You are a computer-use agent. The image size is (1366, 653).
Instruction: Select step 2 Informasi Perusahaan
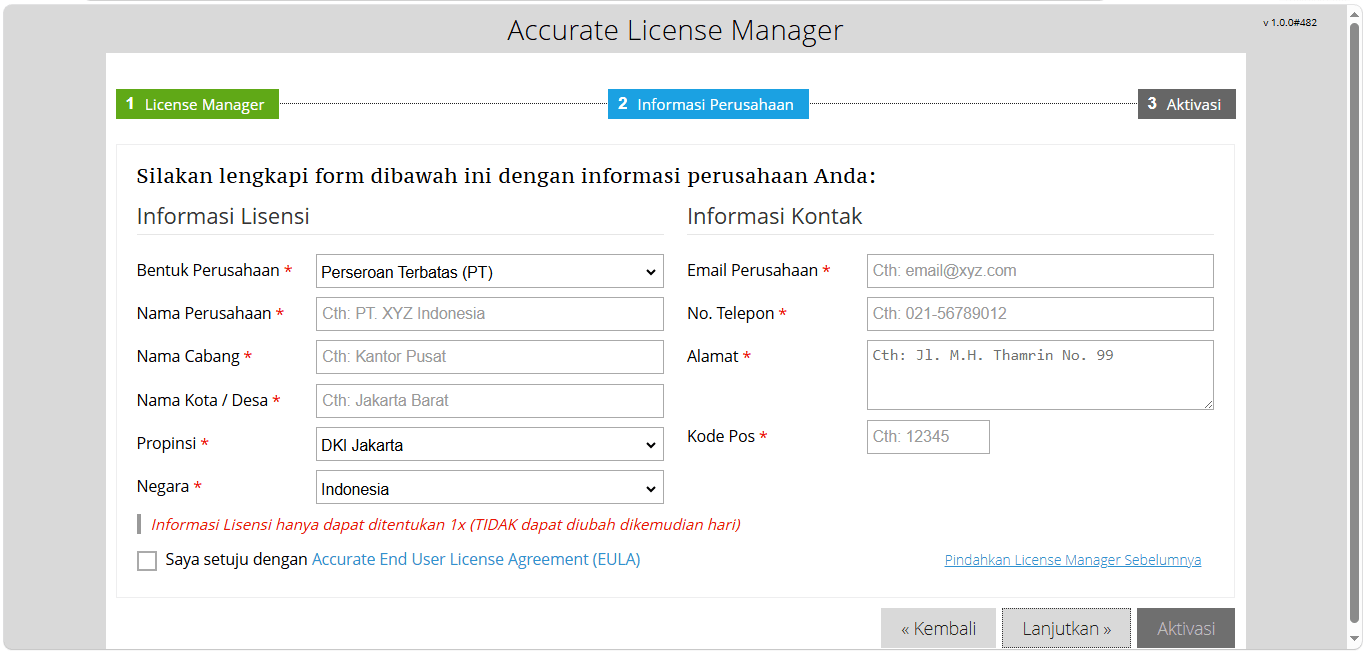pyautogui.click(x=708, y=104)
